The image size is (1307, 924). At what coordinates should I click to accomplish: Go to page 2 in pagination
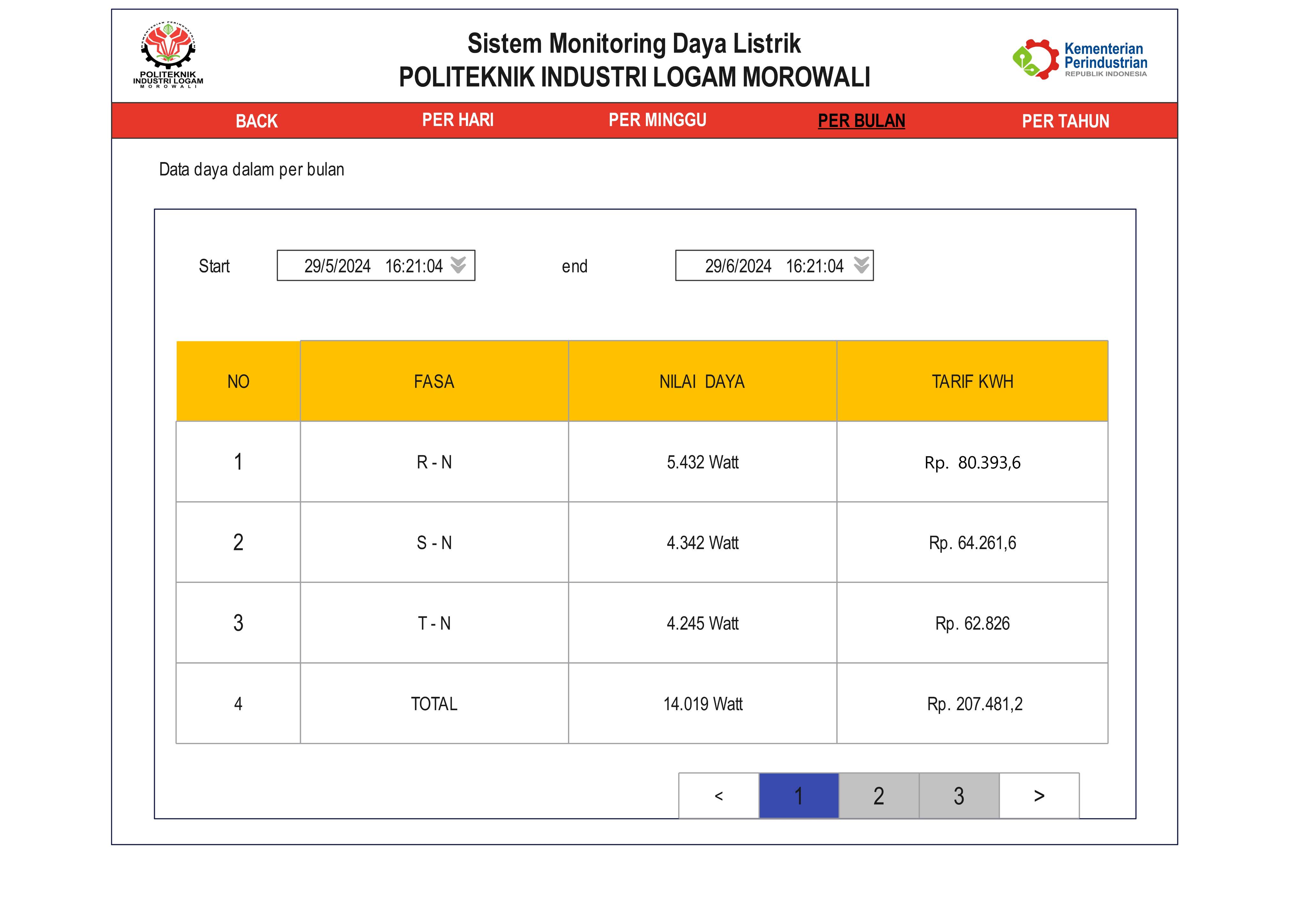click(x=879, y=796)
